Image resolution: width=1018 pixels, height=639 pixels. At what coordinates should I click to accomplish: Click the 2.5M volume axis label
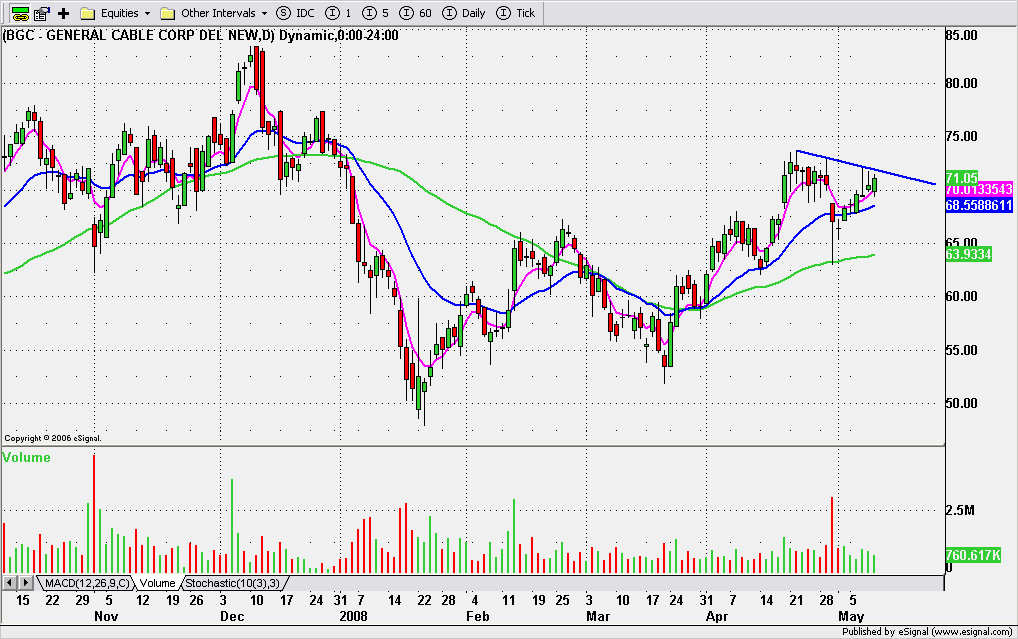click(x=960, y=510)
